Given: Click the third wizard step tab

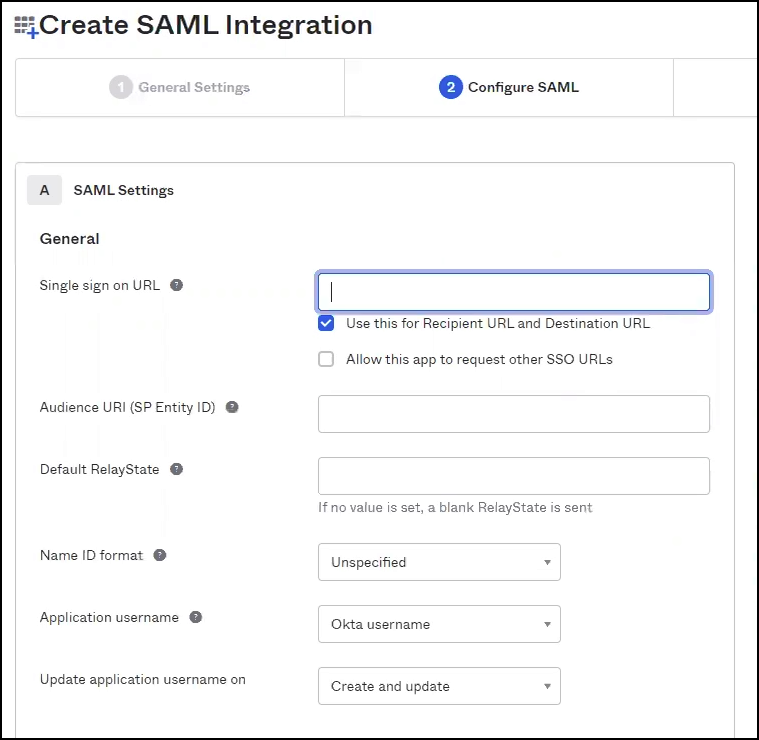Looking at the screenshot, I should 715,87.
